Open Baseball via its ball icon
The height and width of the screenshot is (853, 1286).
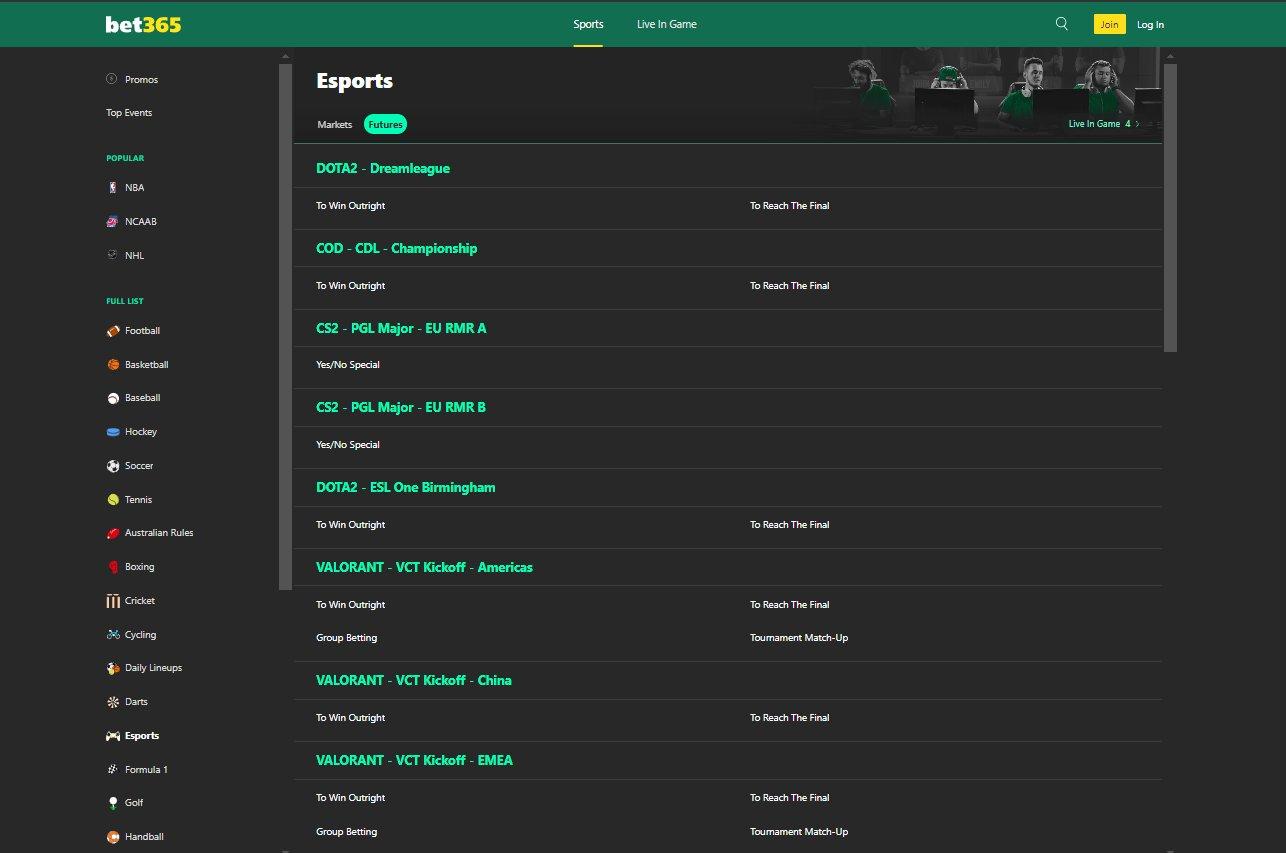tap(113, 398)
